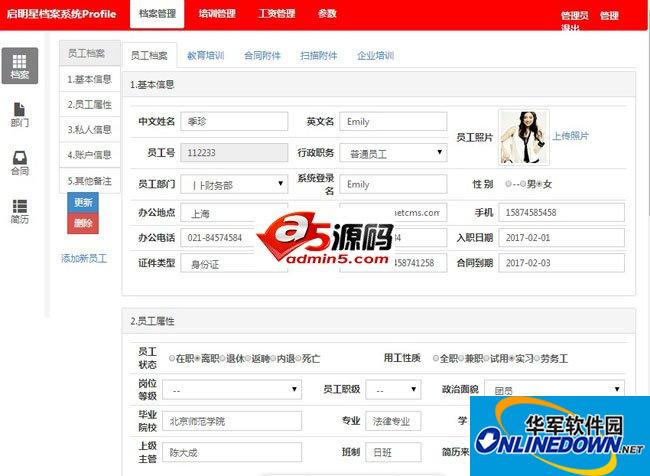Click the red 删除 button
Image resolution: width=650 pixels, height=476 pixels.
coord(83,223)
